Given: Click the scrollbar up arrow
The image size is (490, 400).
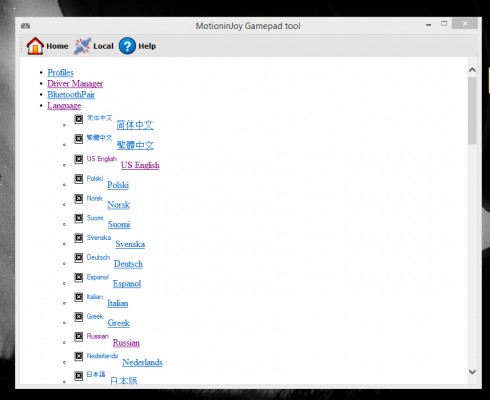Looking at the screenshot, I should (472, 70).
